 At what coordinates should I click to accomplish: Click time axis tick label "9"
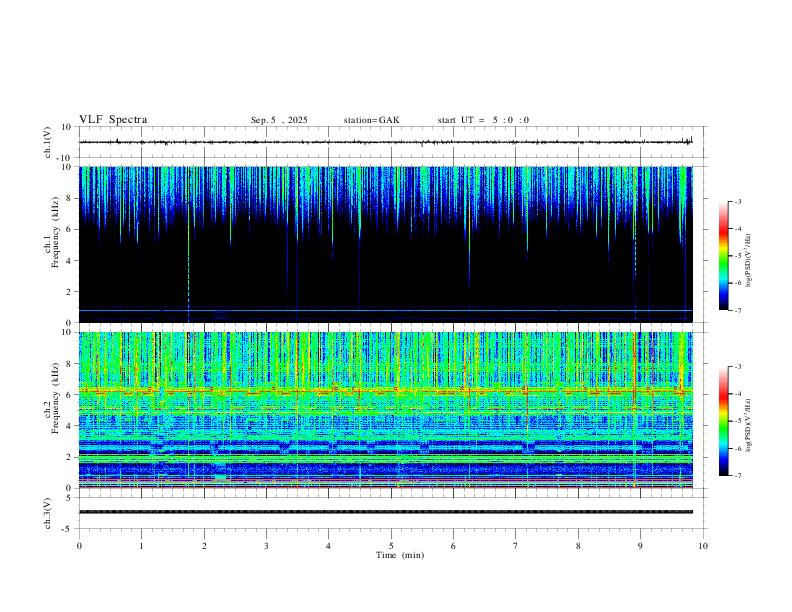(x=640, y=546)
